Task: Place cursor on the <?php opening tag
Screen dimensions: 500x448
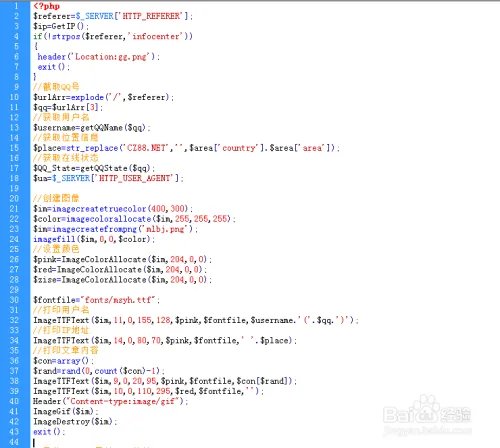Action: click(x=47, y=6)
